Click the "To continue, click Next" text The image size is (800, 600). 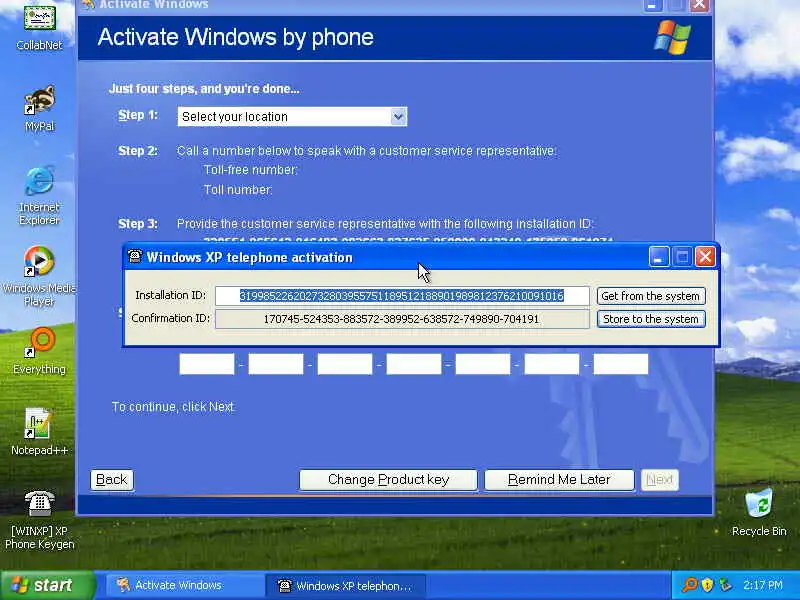(x=173, y=407)
